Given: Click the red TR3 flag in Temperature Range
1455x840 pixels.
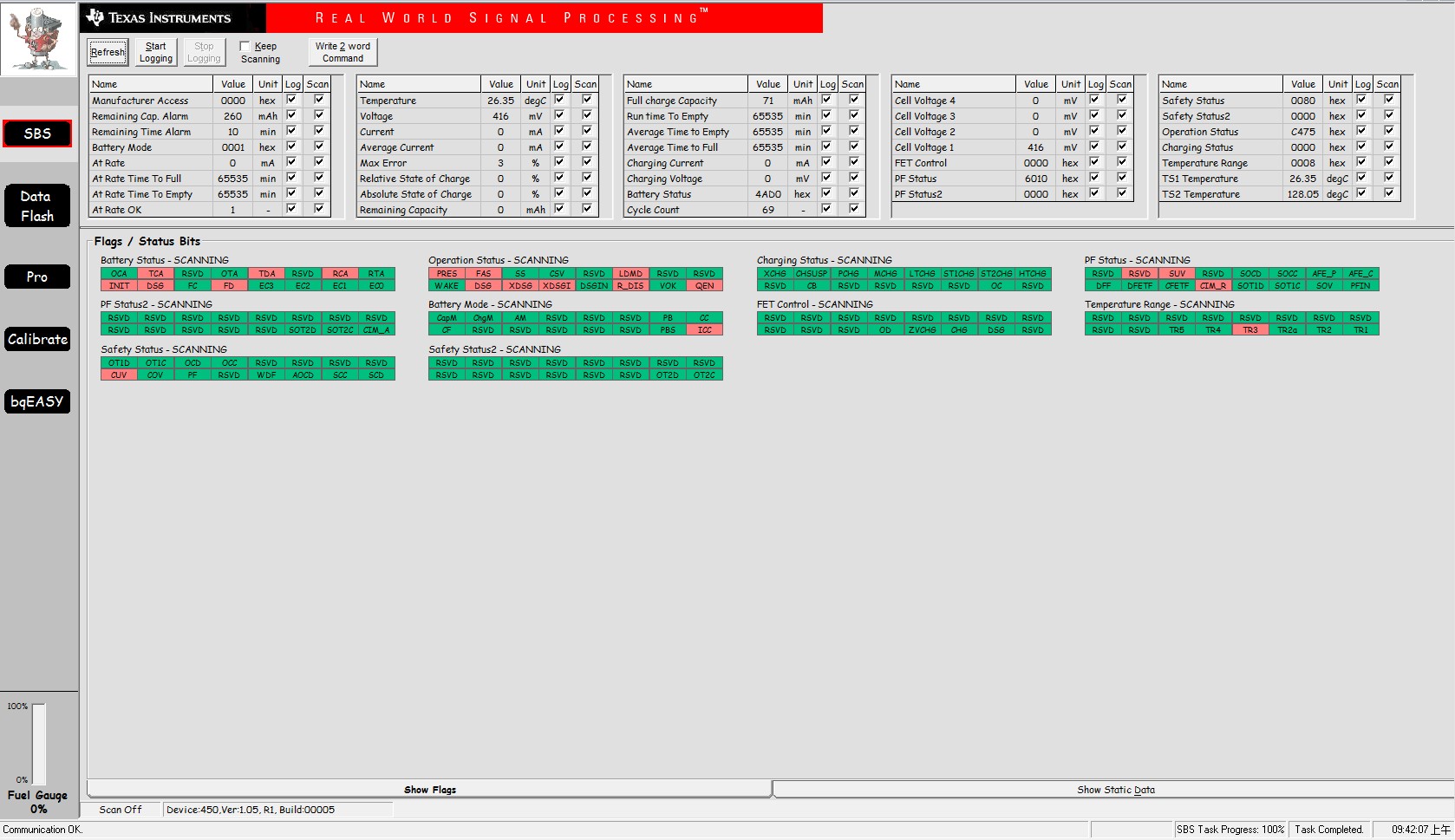Looking at the screenshot, I should 1249,330.
